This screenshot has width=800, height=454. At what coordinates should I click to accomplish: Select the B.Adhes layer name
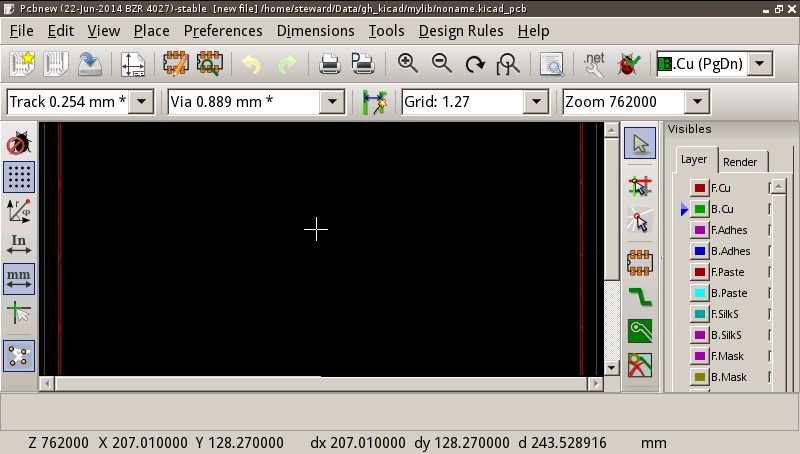click(x=731, y=251)
